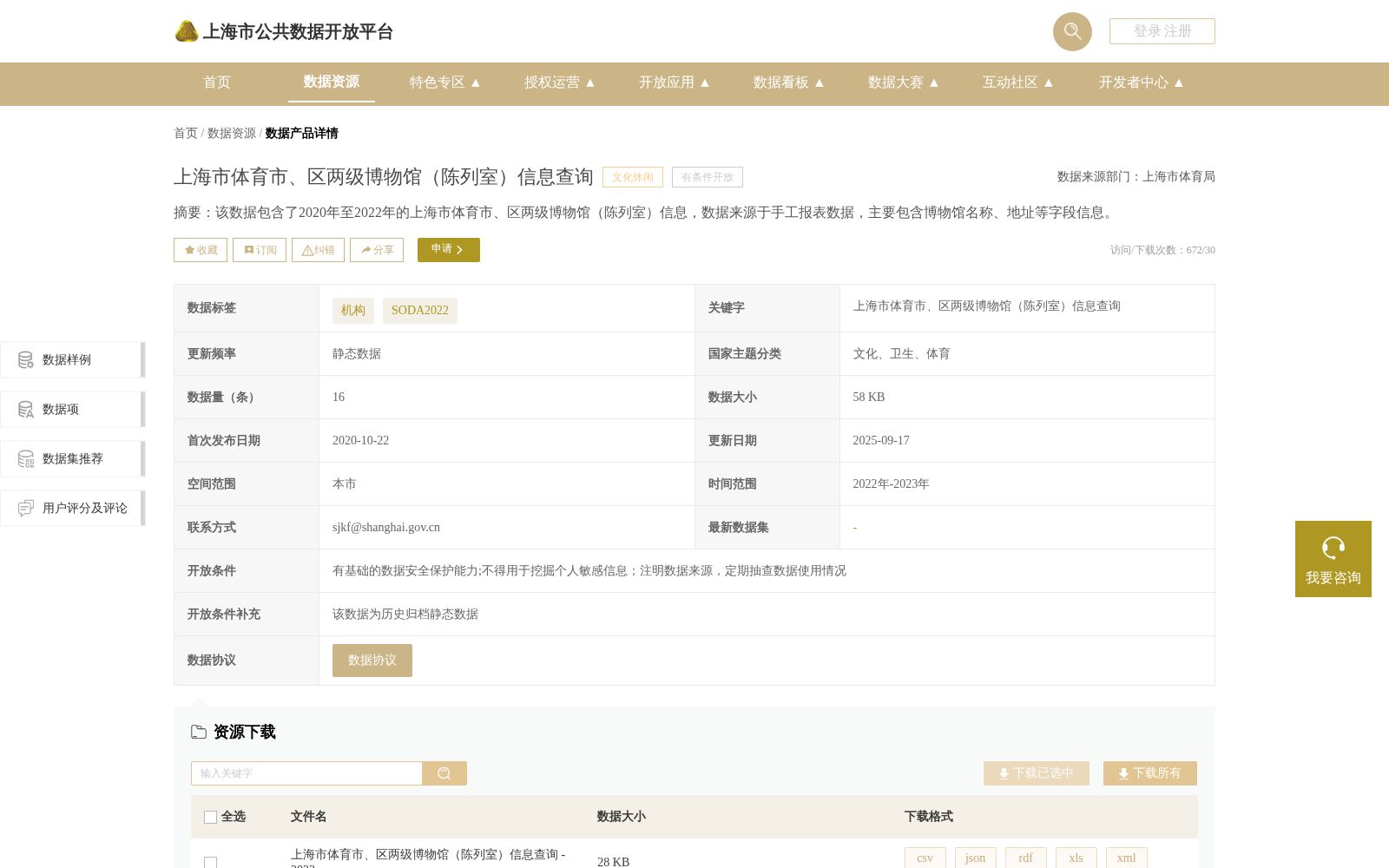Click the 收藏 star button

pyautogui.click(x=201, y=250)
